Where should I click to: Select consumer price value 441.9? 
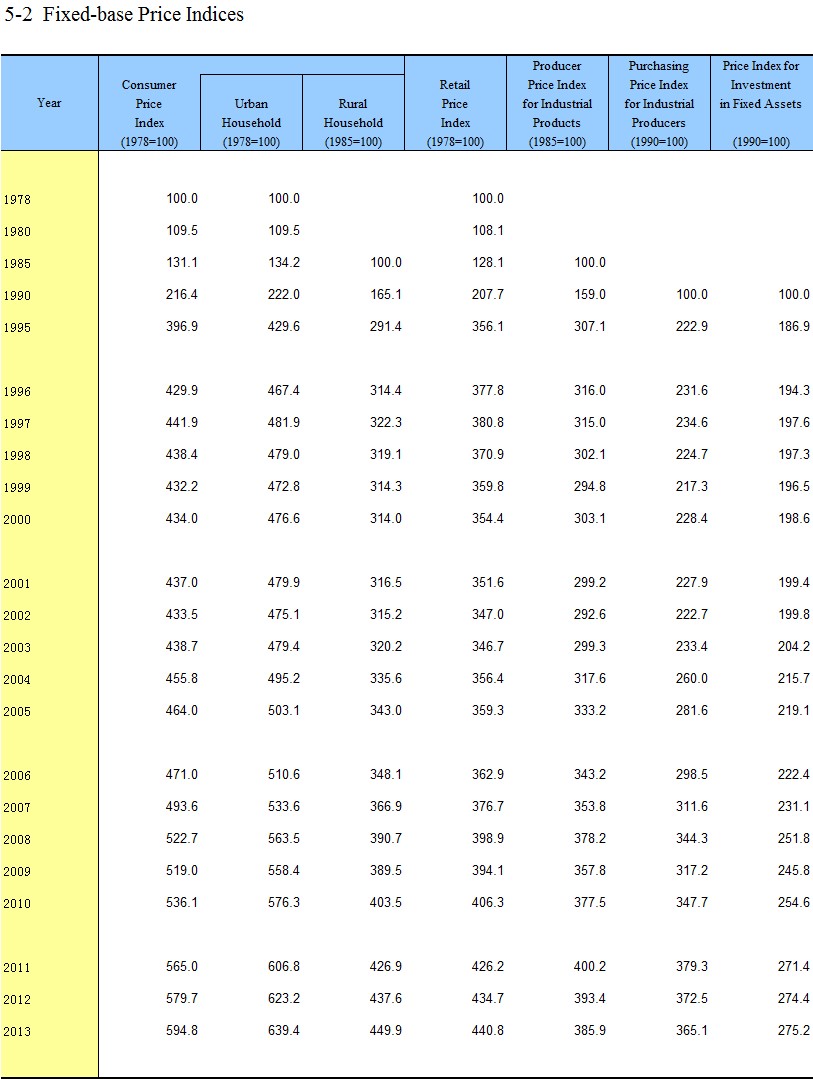pyautogui.click(x=182, y=422)
